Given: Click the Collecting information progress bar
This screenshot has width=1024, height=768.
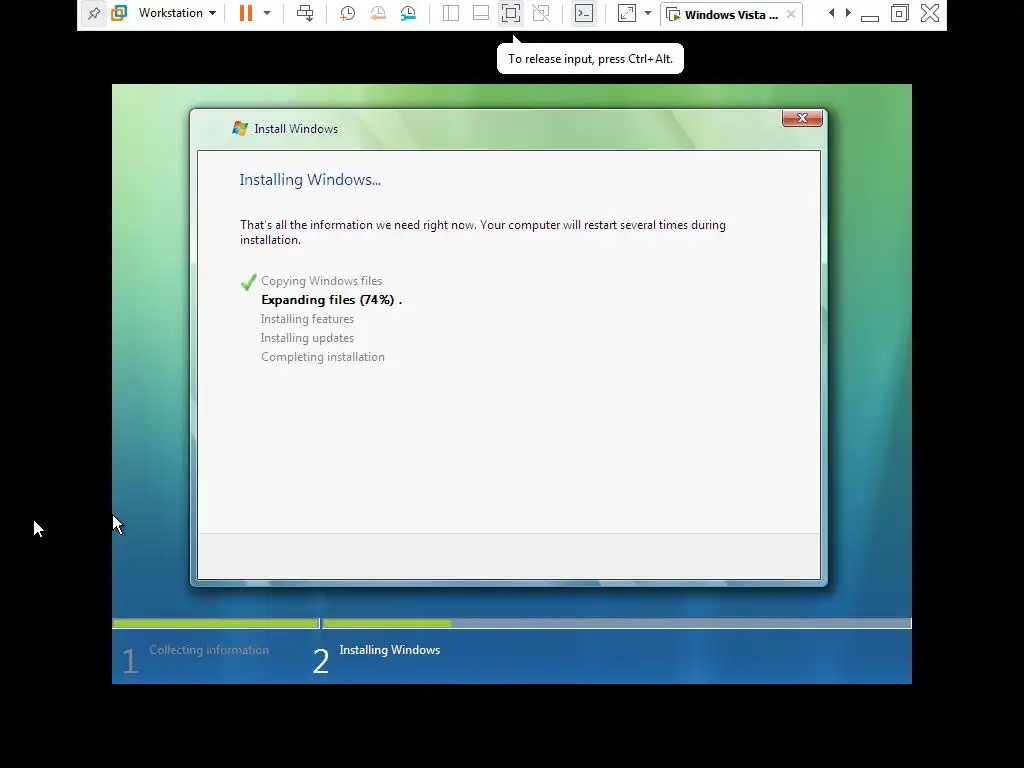Looking at the screenshot, I should tap(216, 624).
